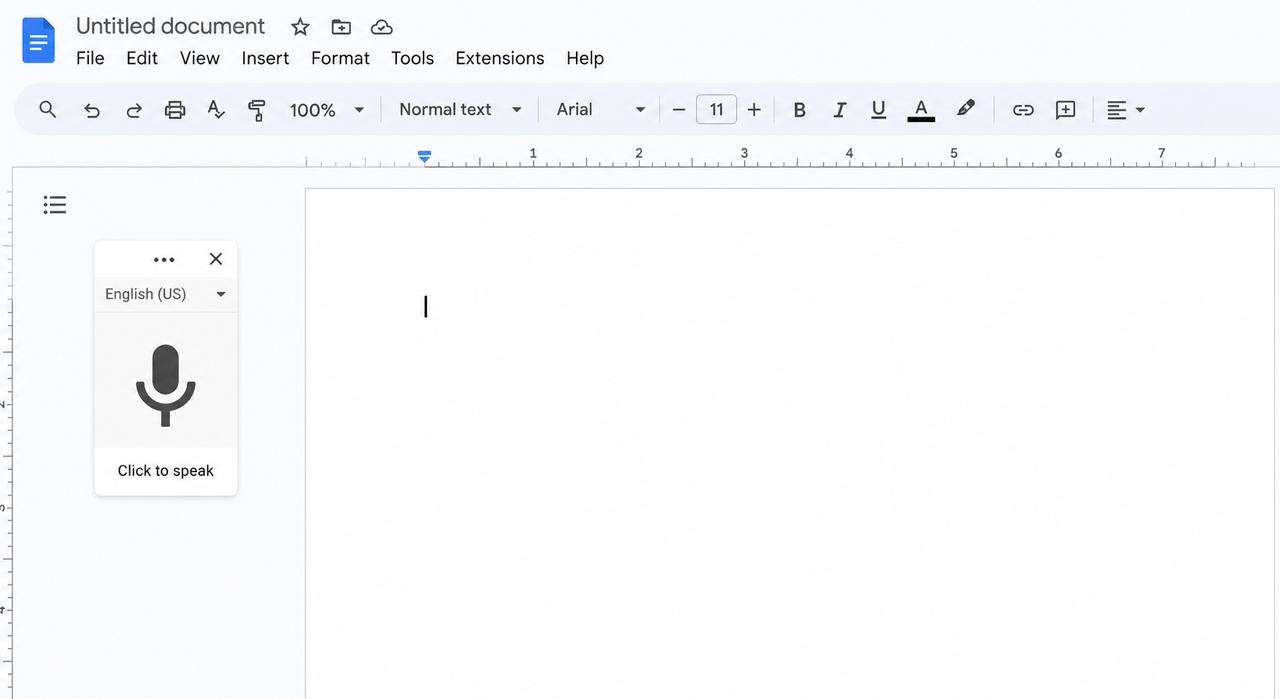The height and width of the screenshot is (699, 1280).
Task: Open the Insert menu
Action: [265, 58]
